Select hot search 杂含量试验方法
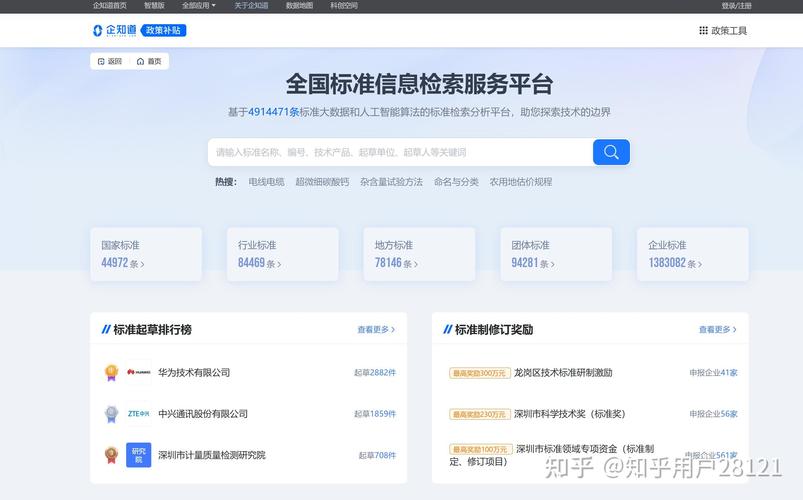This screenshot has height=500, width=803. pyautogui.click(x=391, y=182)
